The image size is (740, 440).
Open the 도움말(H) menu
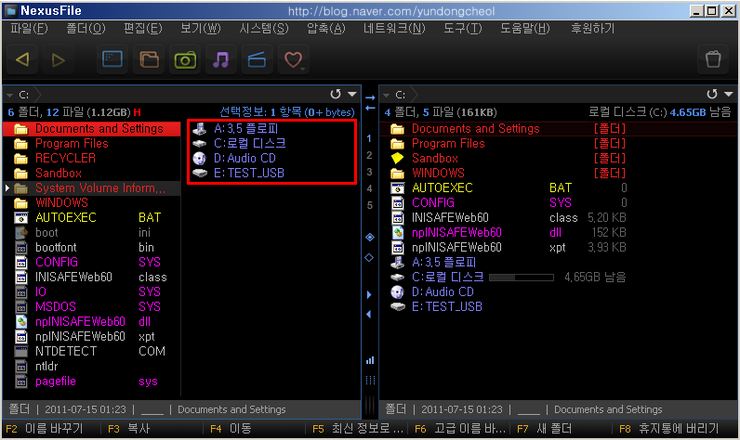point(525,29)
